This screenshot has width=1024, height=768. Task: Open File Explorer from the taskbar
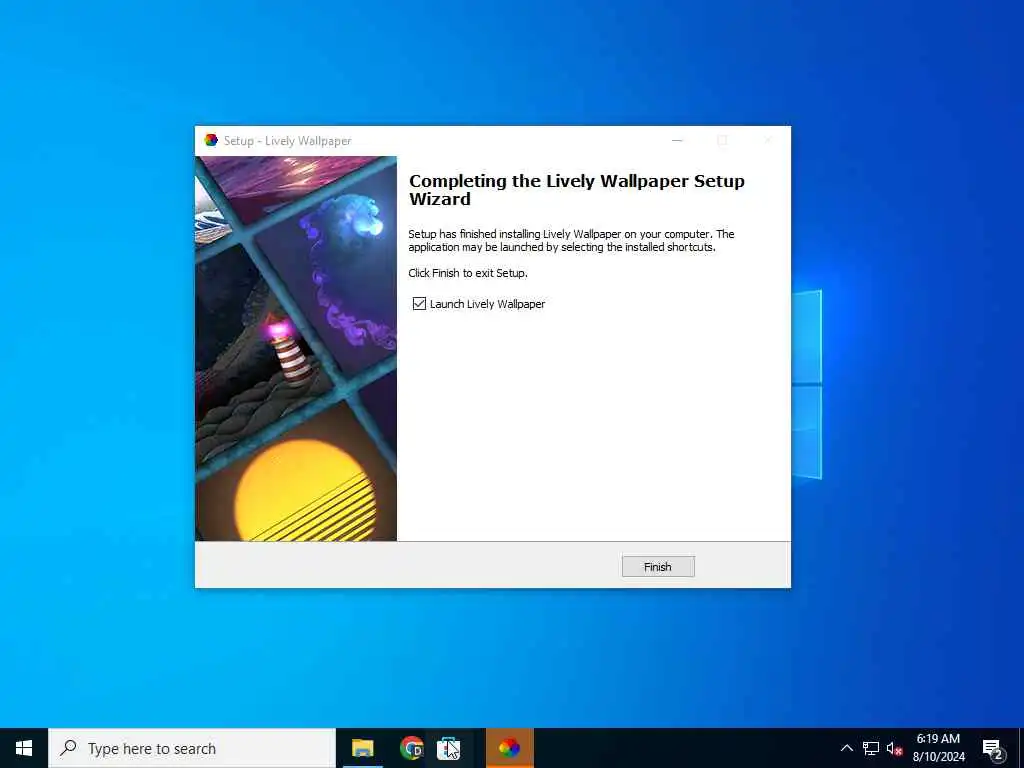(x=362, y=748)
